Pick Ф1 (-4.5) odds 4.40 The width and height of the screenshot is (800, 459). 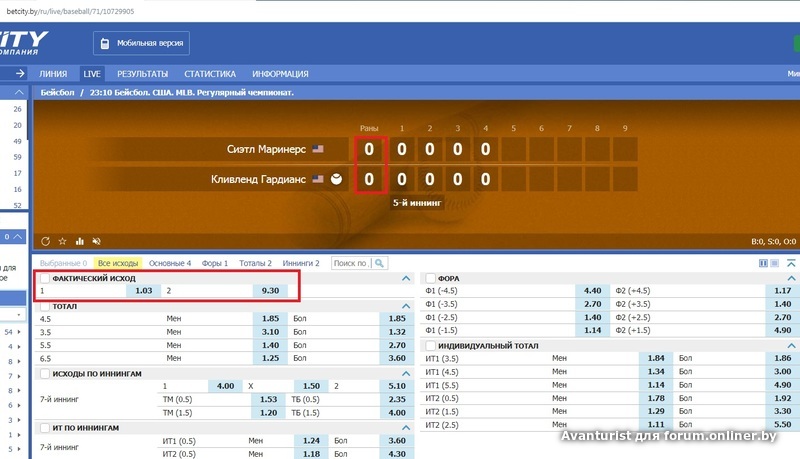point(592,291)
